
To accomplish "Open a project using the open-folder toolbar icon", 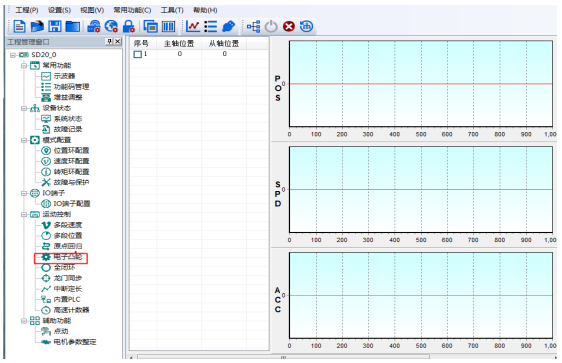I will (37, 26).
